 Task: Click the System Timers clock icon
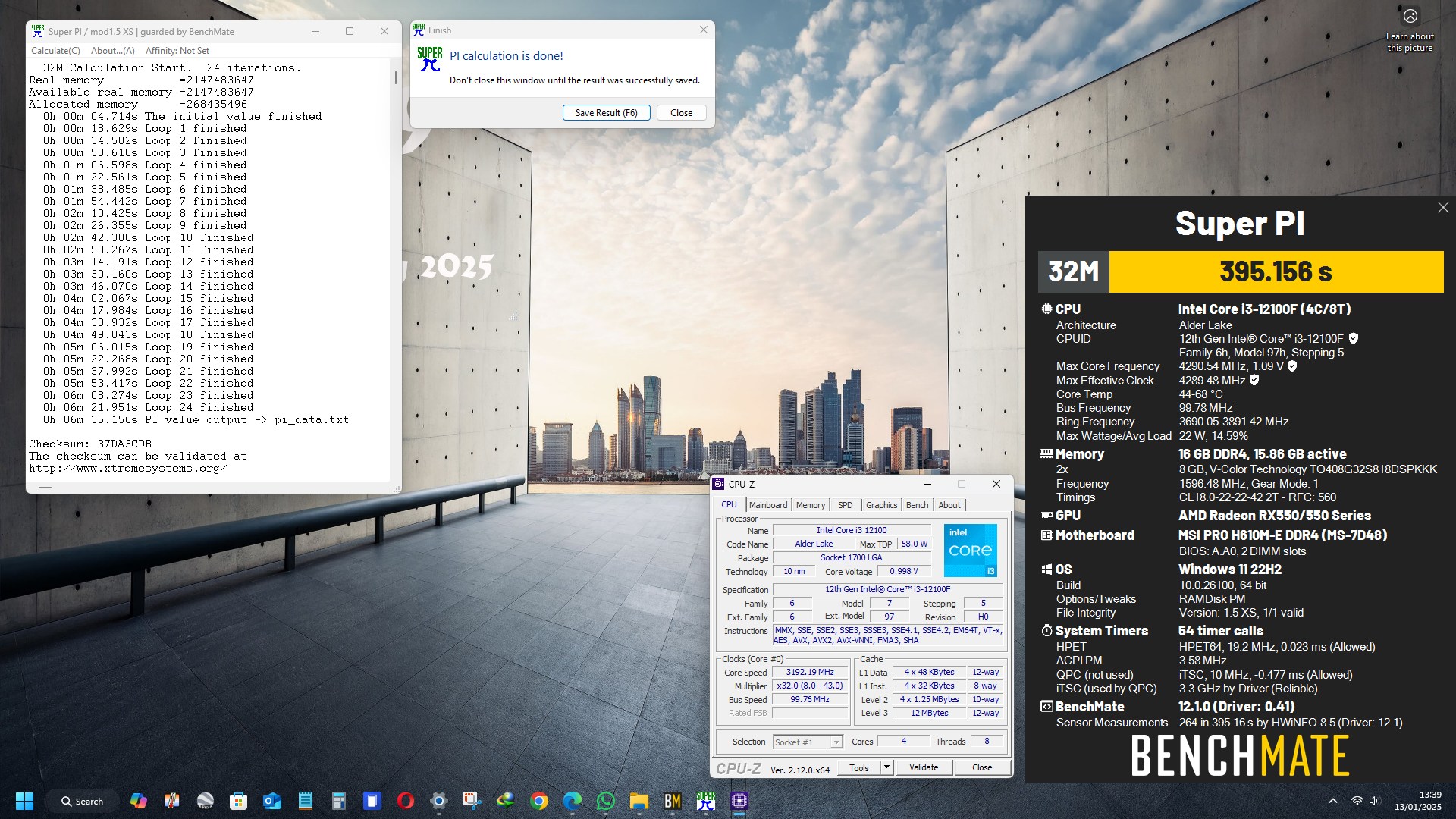point(1046,630)
